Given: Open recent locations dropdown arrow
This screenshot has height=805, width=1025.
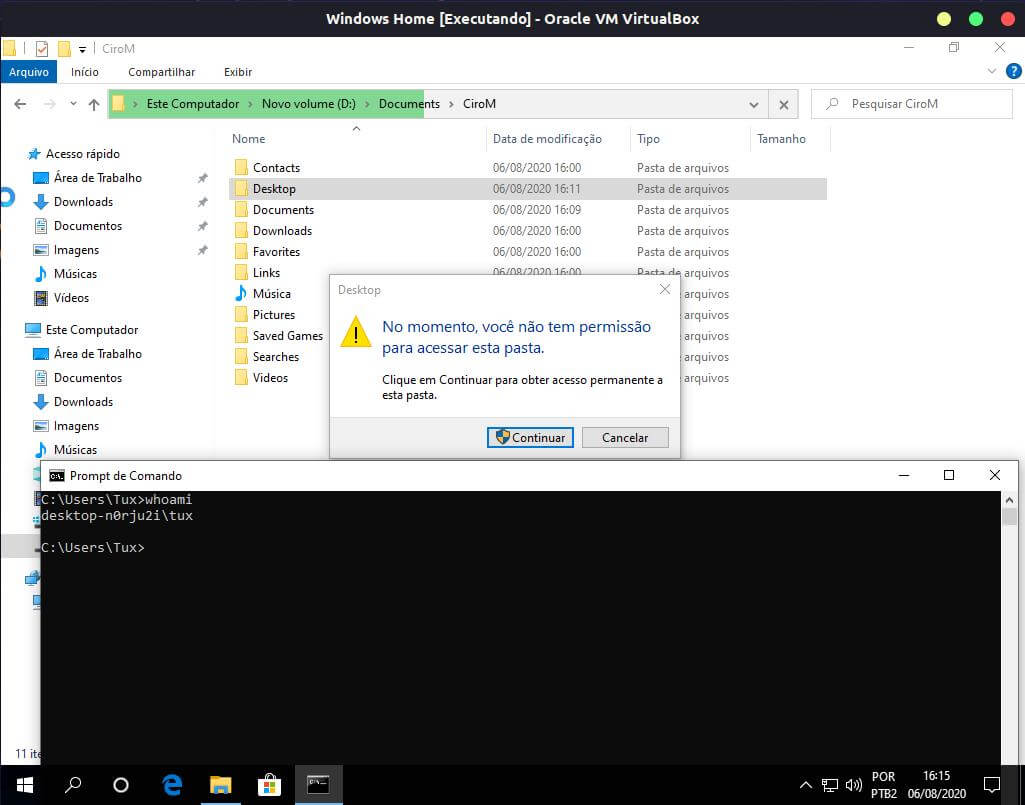Looking at the screenshot, I should tap(73, 104).
